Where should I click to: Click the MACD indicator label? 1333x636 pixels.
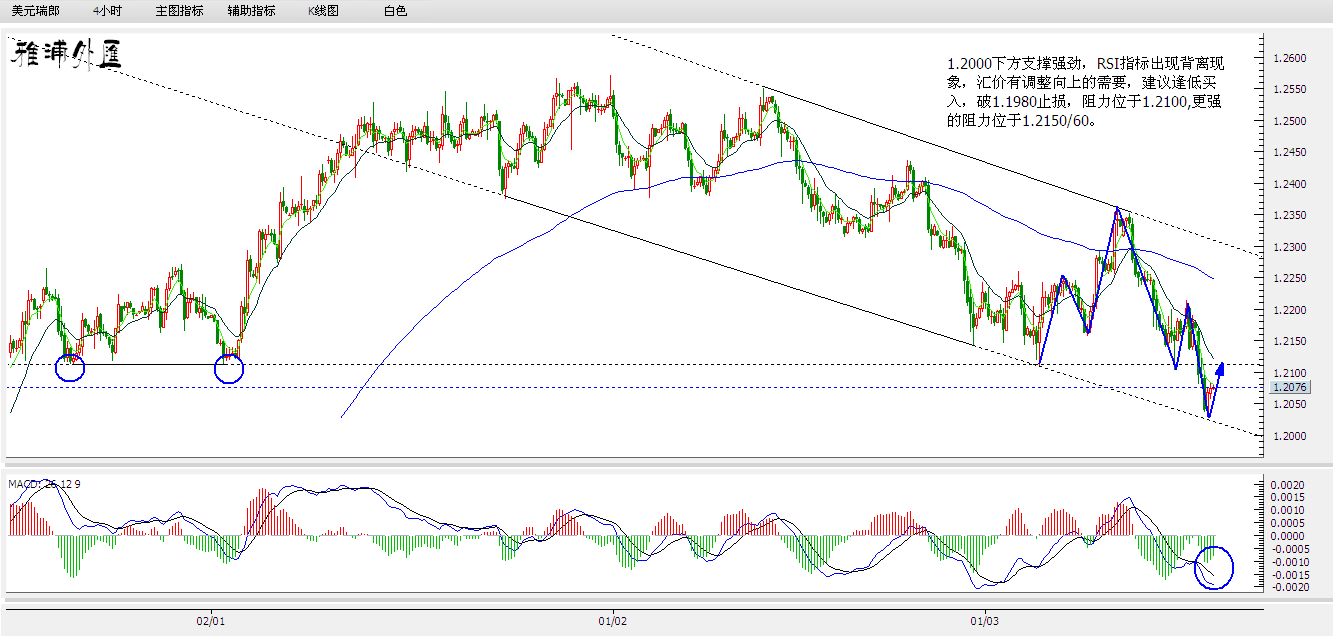pos(45,484)
